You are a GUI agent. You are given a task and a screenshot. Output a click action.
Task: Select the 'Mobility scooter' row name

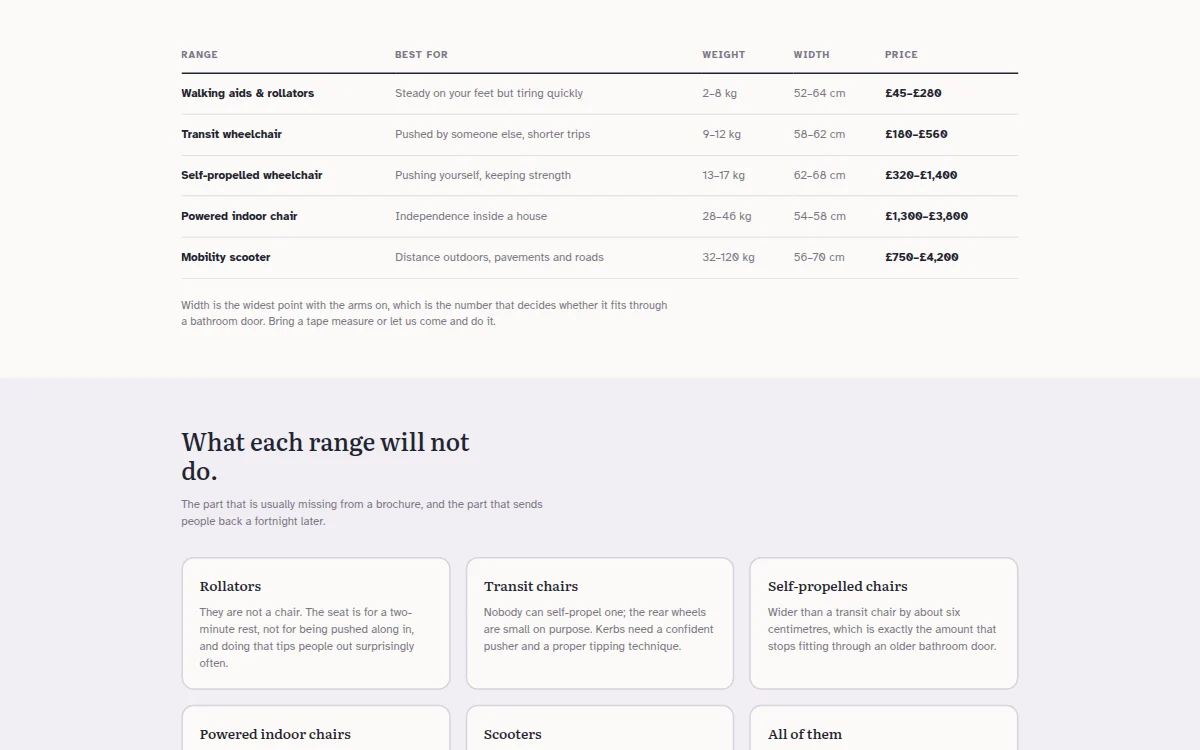[x=226, y=257]
